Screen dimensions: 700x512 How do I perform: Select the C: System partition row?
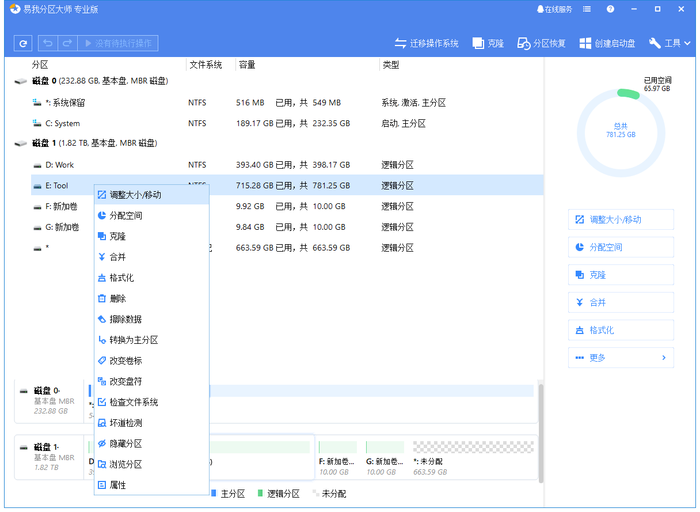tap(287, 124)
